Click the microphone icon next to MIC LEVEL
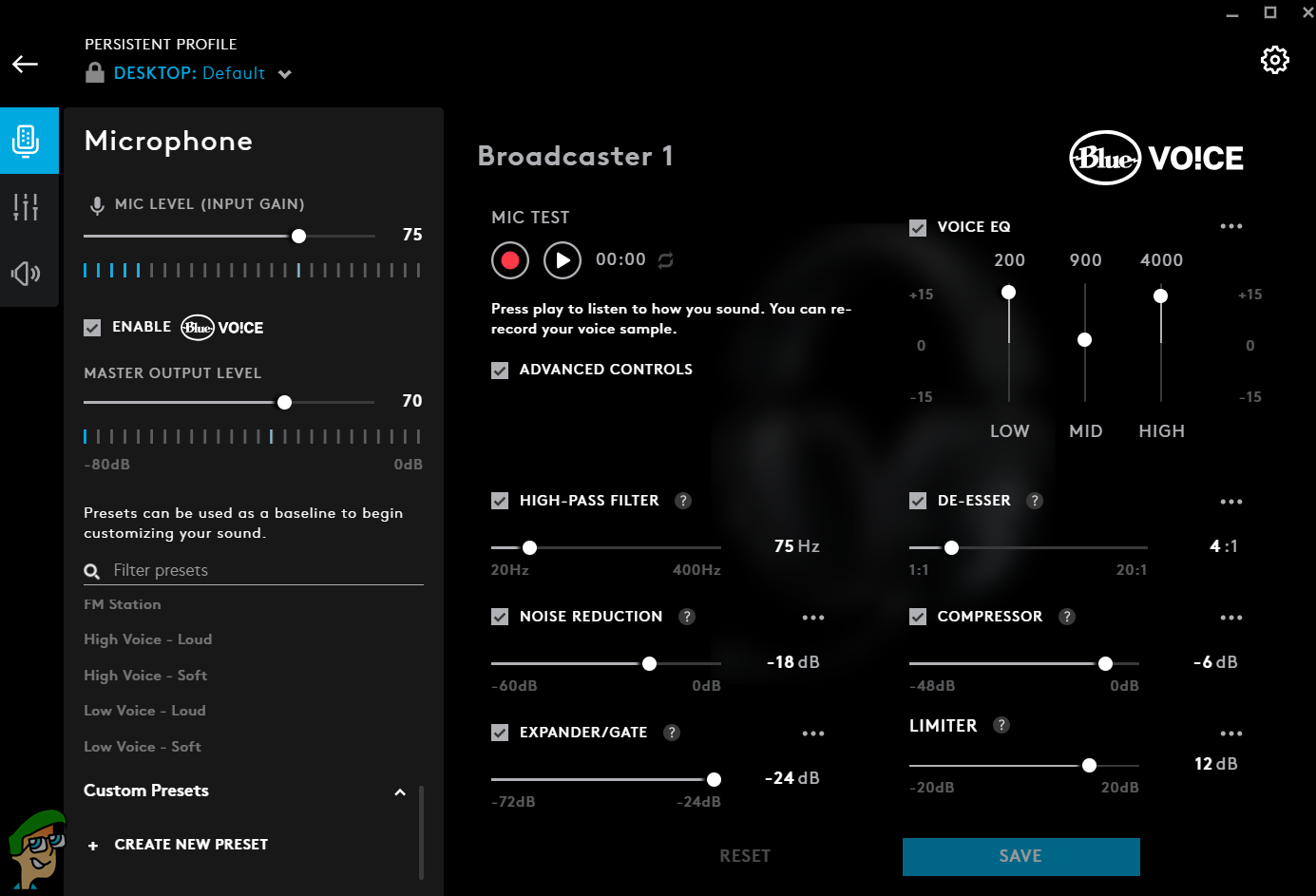 [x=97, y=205]
